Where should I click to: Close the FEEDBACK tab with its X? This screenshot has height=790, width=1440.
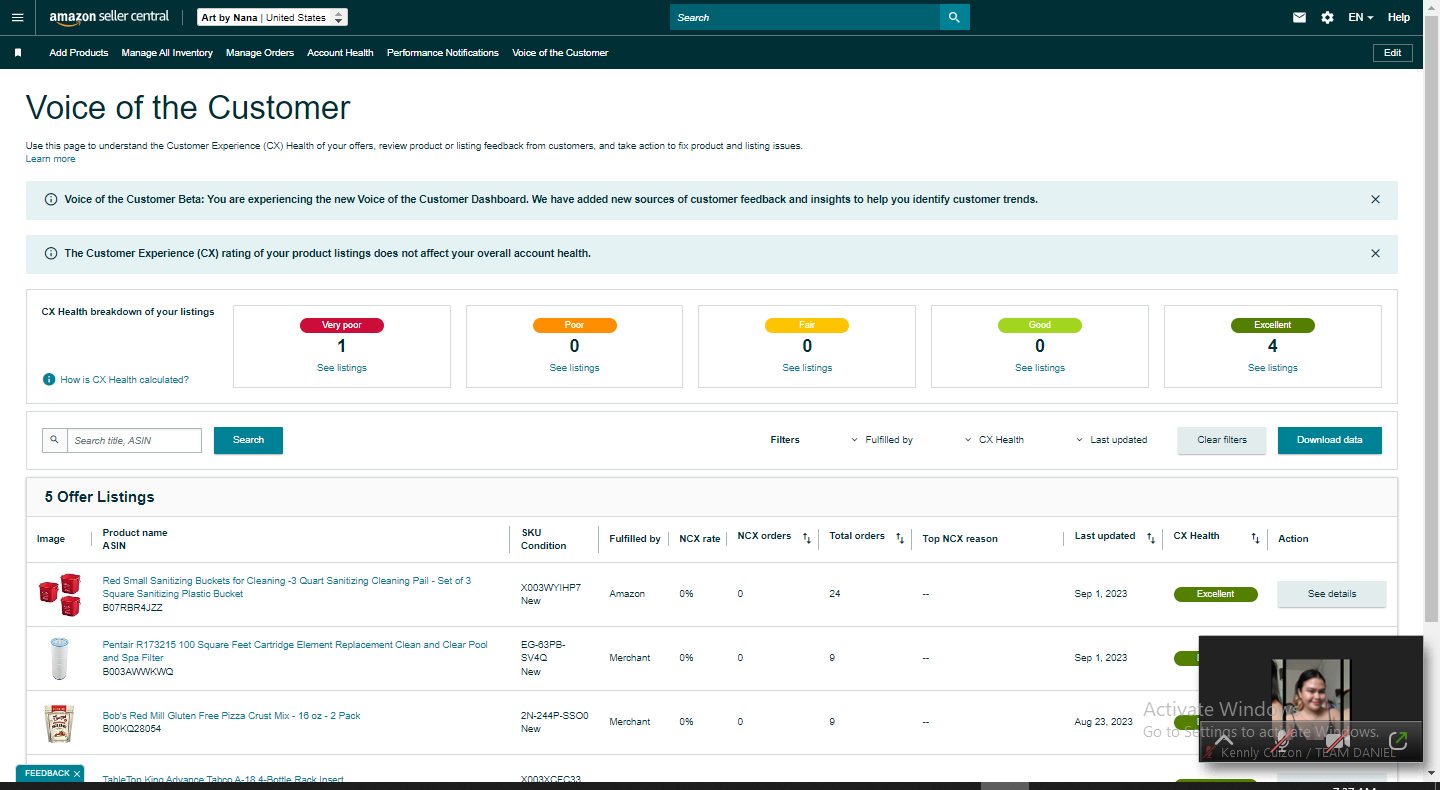77,774
